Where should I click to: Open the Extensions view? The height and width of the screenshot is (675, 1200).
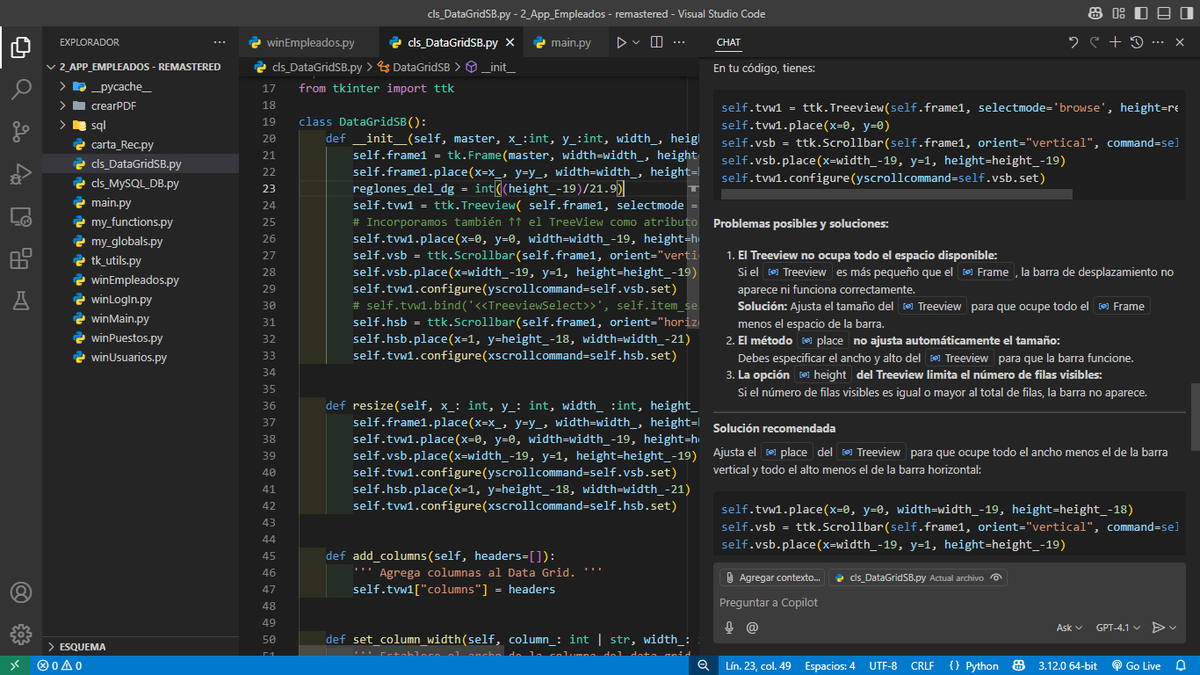21,258
